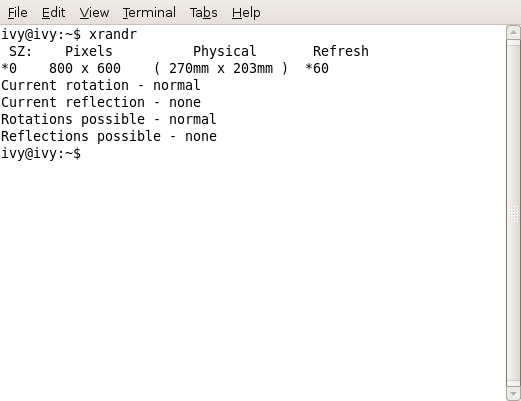This screenshot has height=401, width=521.
Task: Click the last empty ivy@ivy prompt
Action: pyautogui.click(x=41, y=153)
